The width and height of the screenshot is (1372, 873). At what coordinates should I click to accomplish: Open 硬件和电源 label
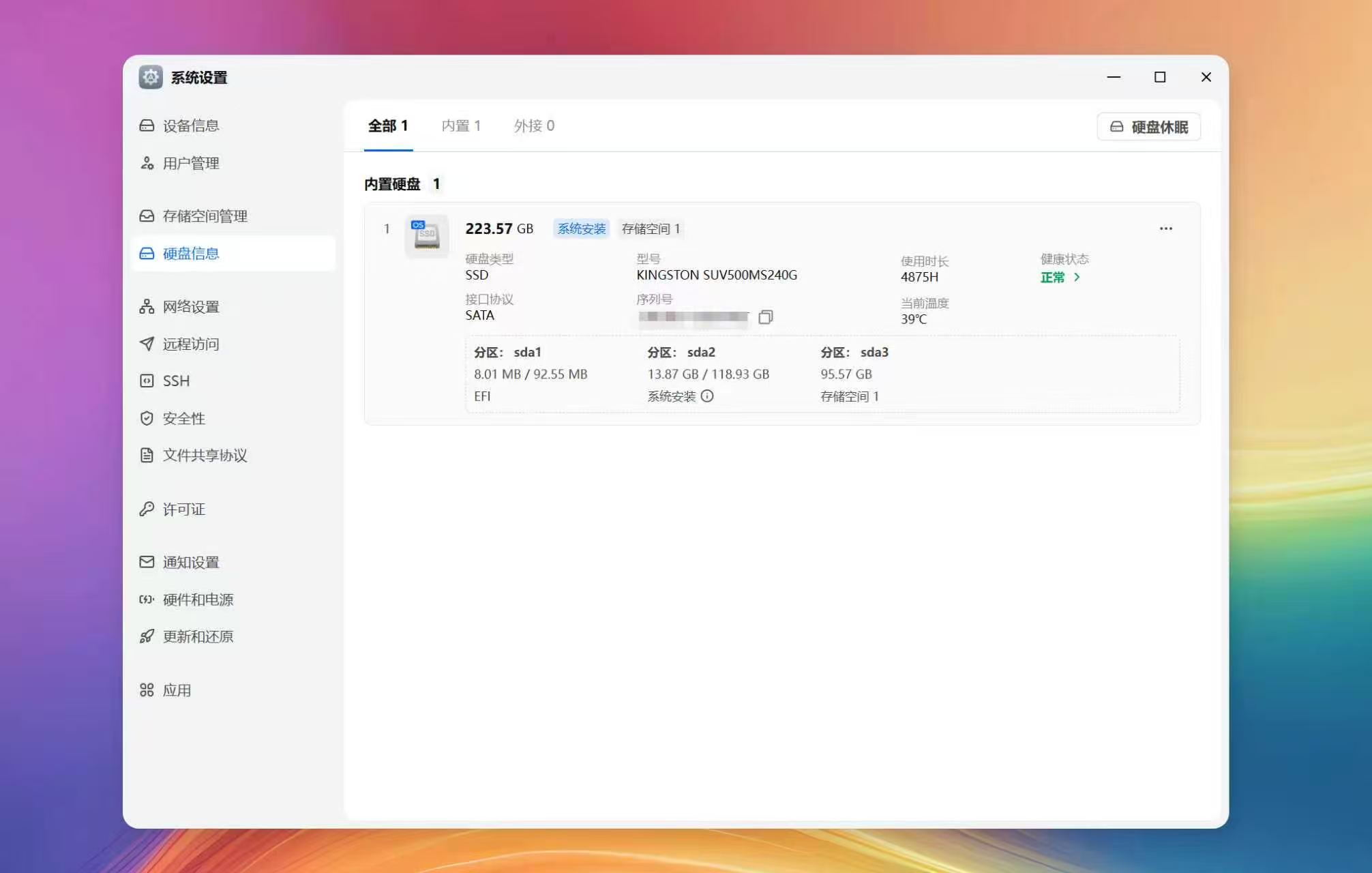198,600
